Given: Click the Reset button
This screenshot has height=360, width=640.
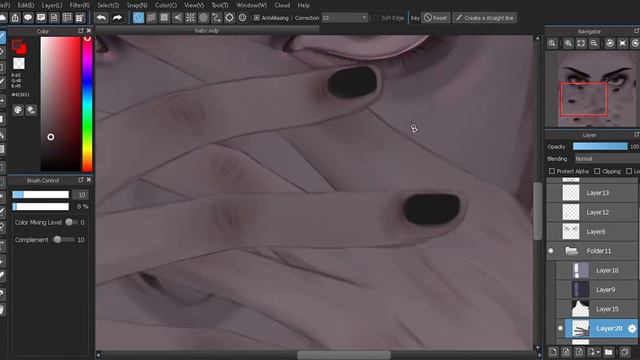Looking at the screenshot, I should 436,18.
